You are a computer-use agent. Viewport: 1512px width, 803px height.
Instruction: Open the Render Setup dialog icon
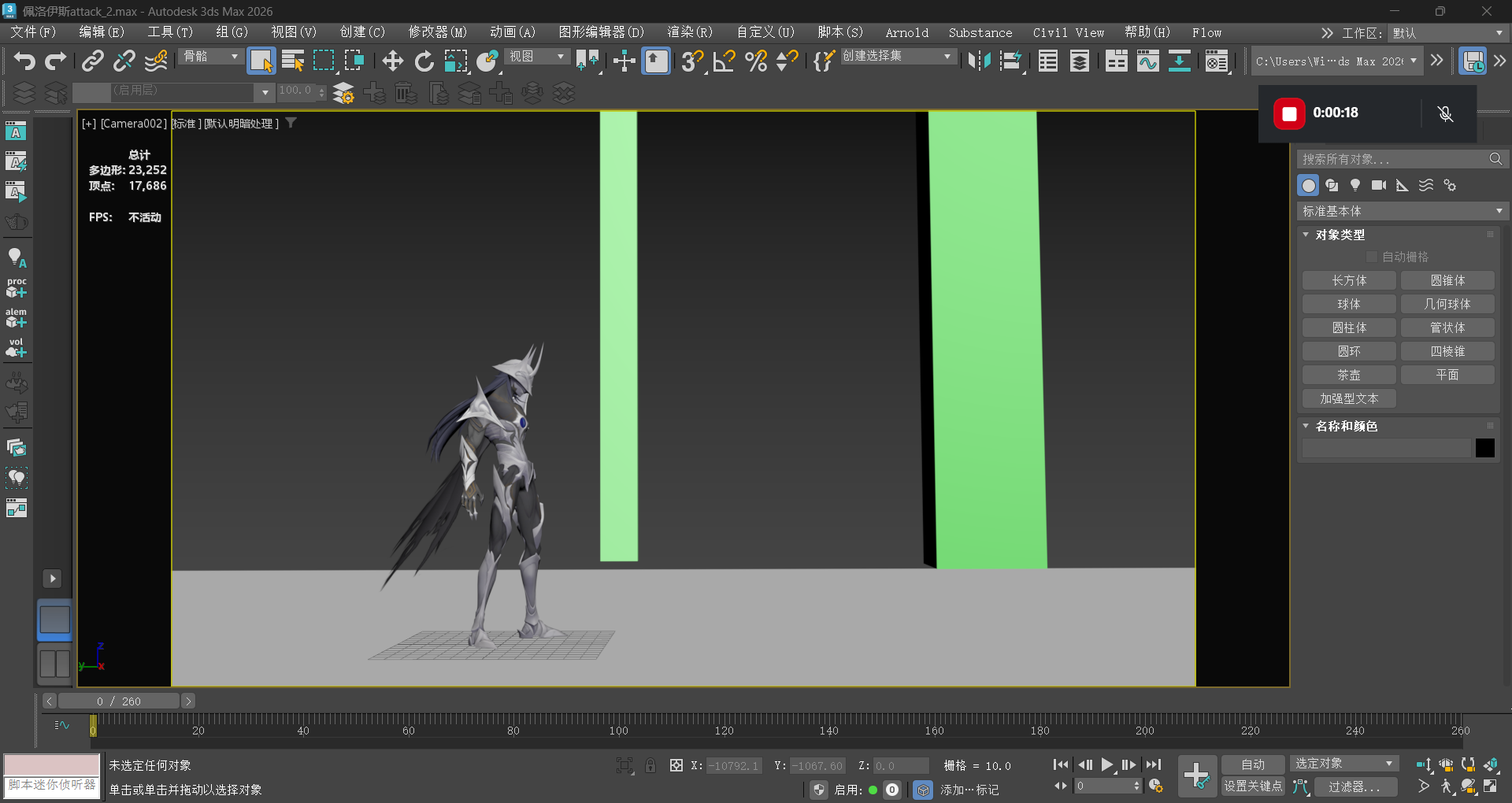coord(1217,61)
